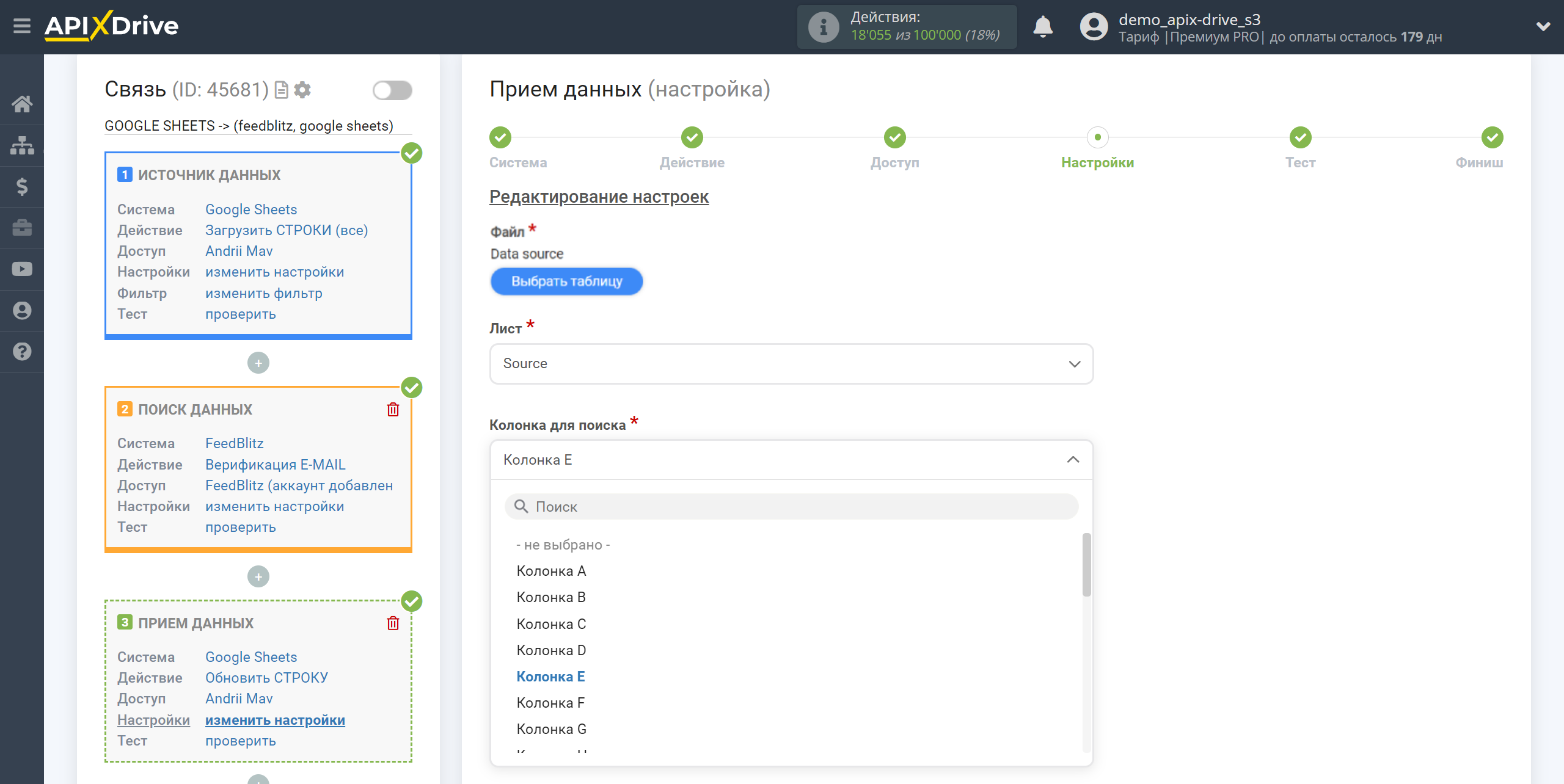1564x784 pixels.
Task: Click the Редактирование настроек heading
Action: point(599,197)
